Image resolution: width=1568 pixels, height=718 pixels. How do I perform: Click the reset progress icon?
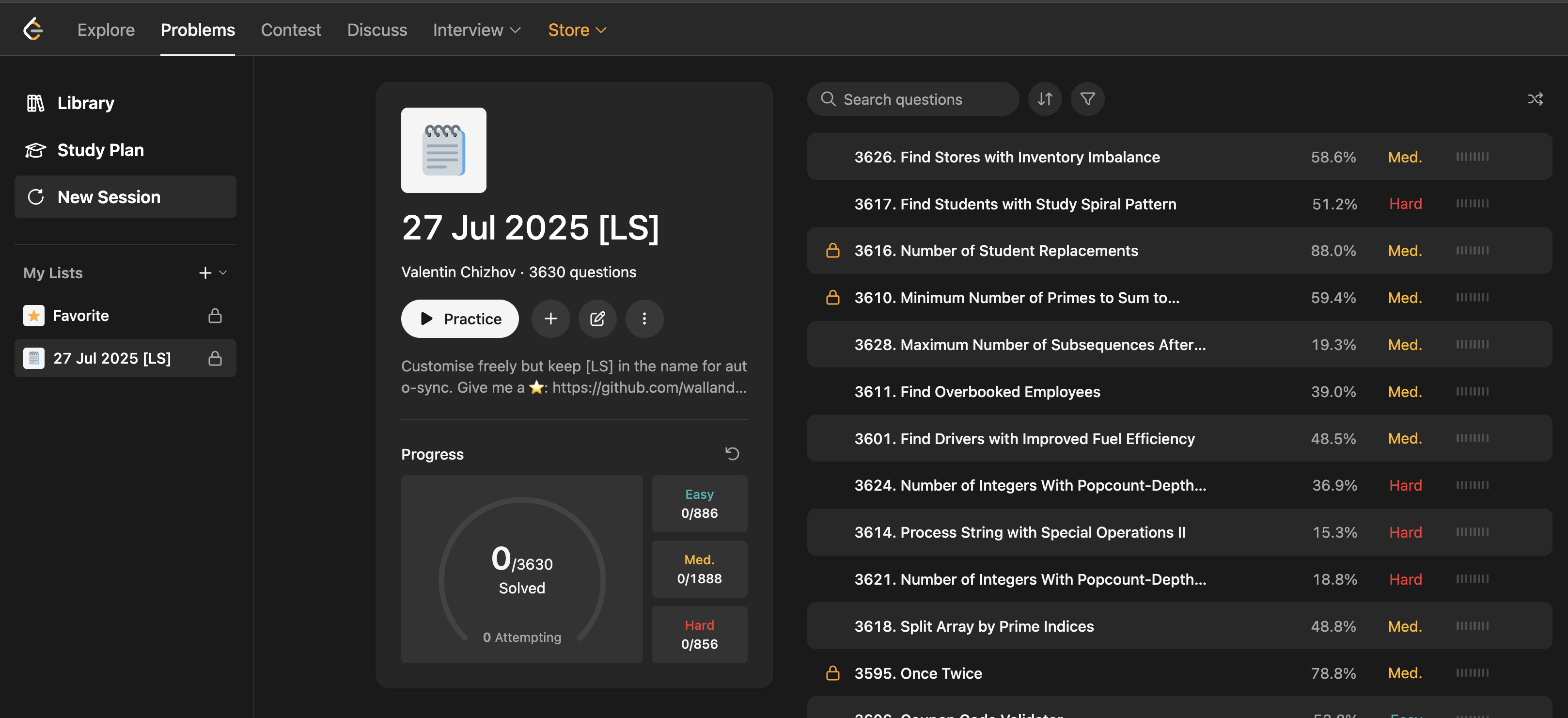[732, 454]
